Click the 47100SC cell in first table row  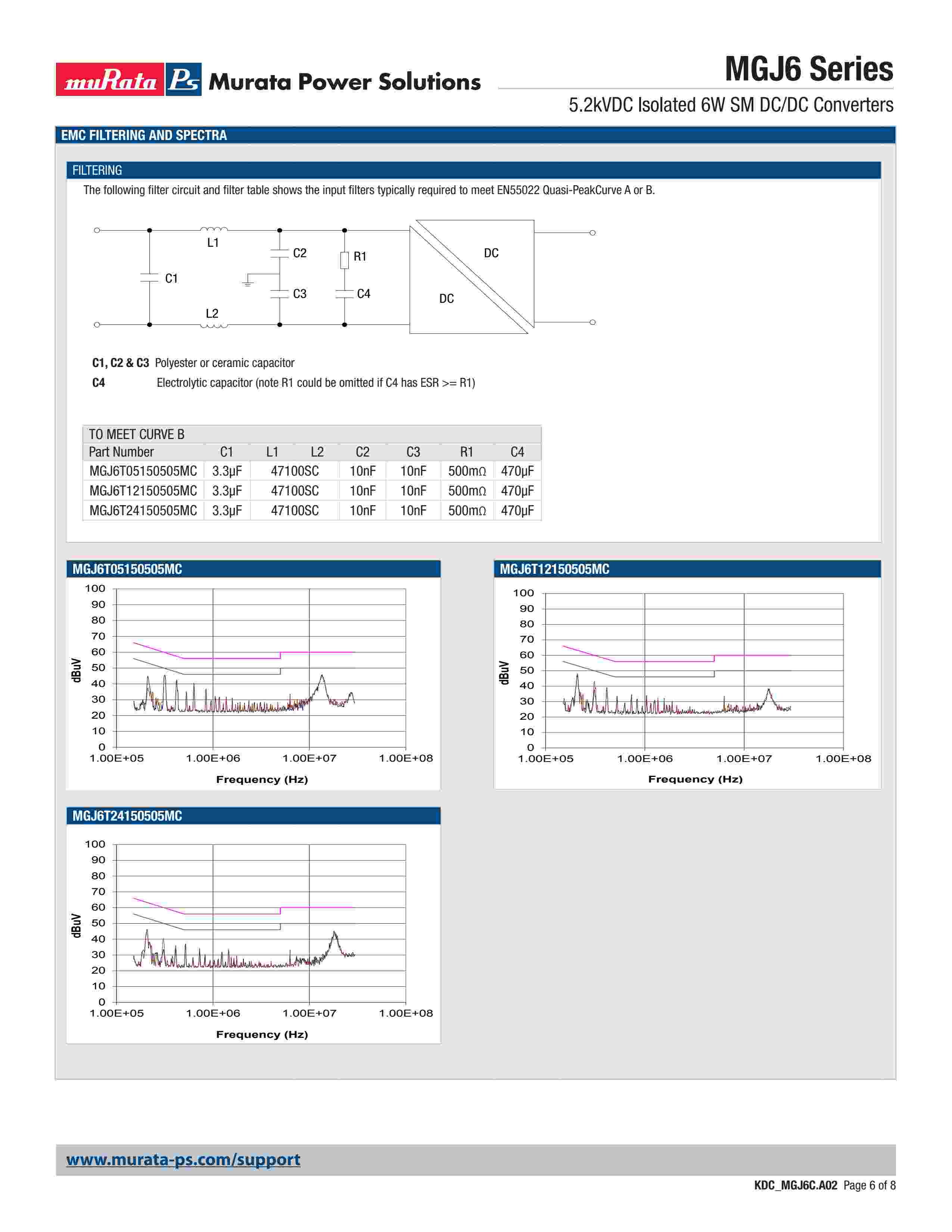(x=295, y=471)
